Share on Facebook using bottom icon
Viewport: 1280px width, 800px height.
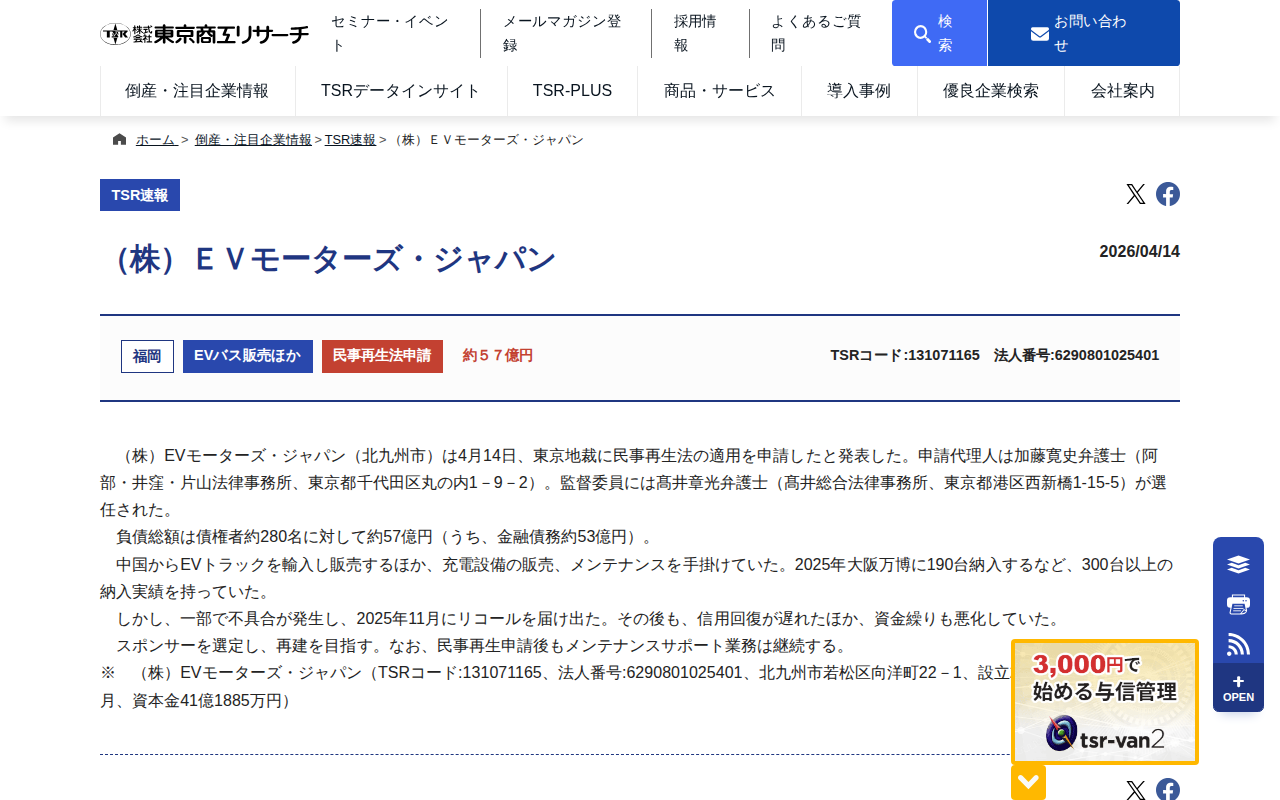coord(1168,789)
